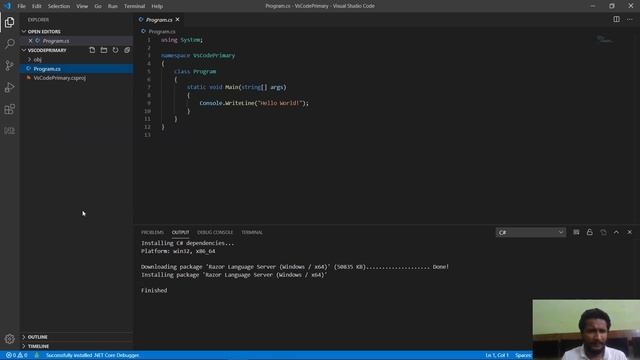
Task: Open the Manage gear in activity bar
Action: tap(9, 338)
